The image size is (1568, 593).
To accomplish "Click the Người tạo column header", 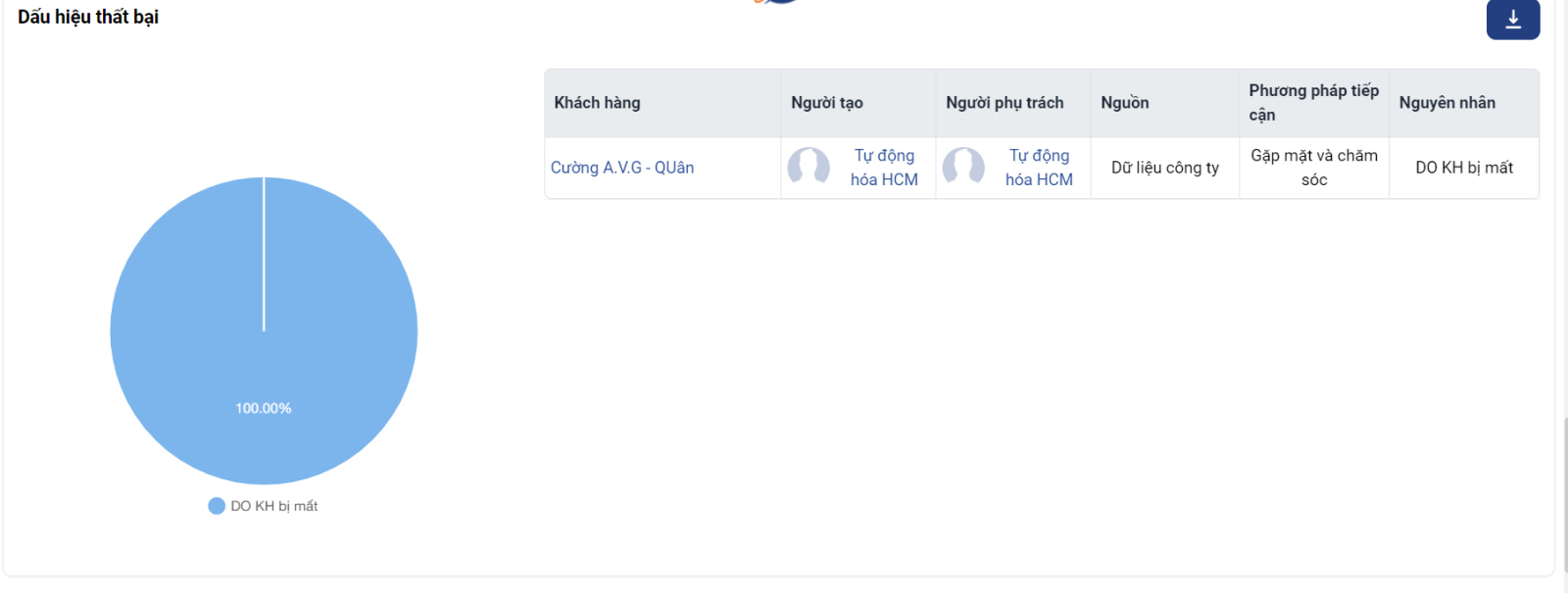I will 827,103.
